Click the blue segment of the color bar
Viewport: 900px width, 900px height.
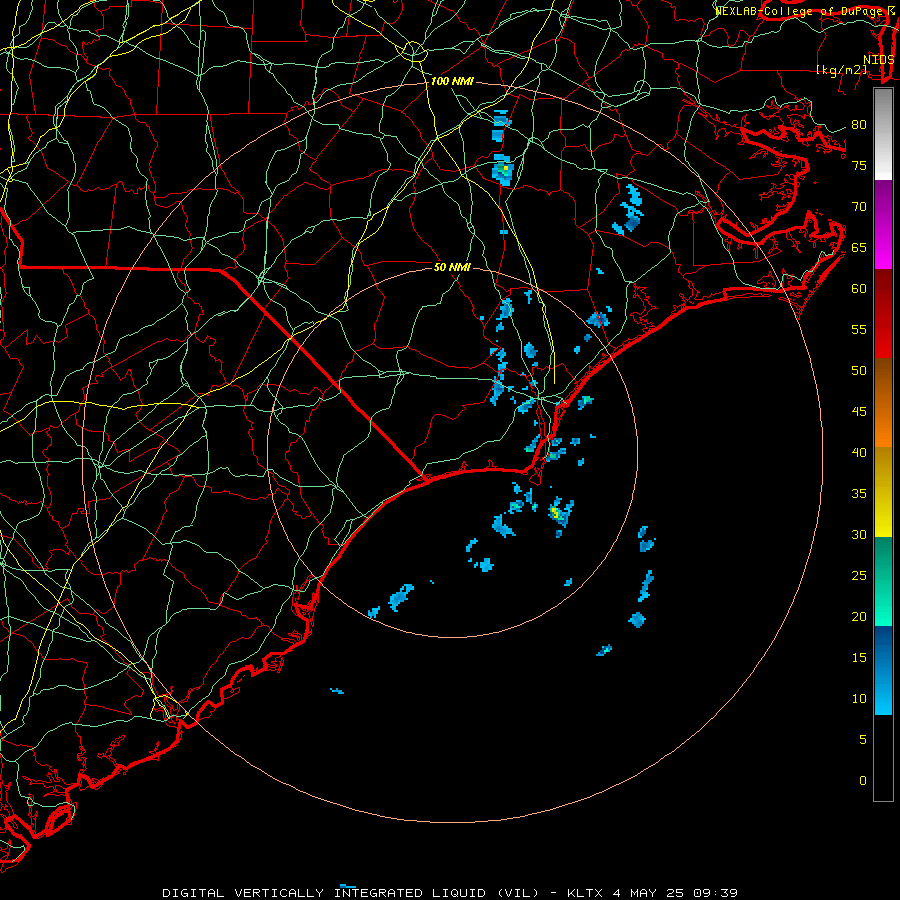click(883, 670)
